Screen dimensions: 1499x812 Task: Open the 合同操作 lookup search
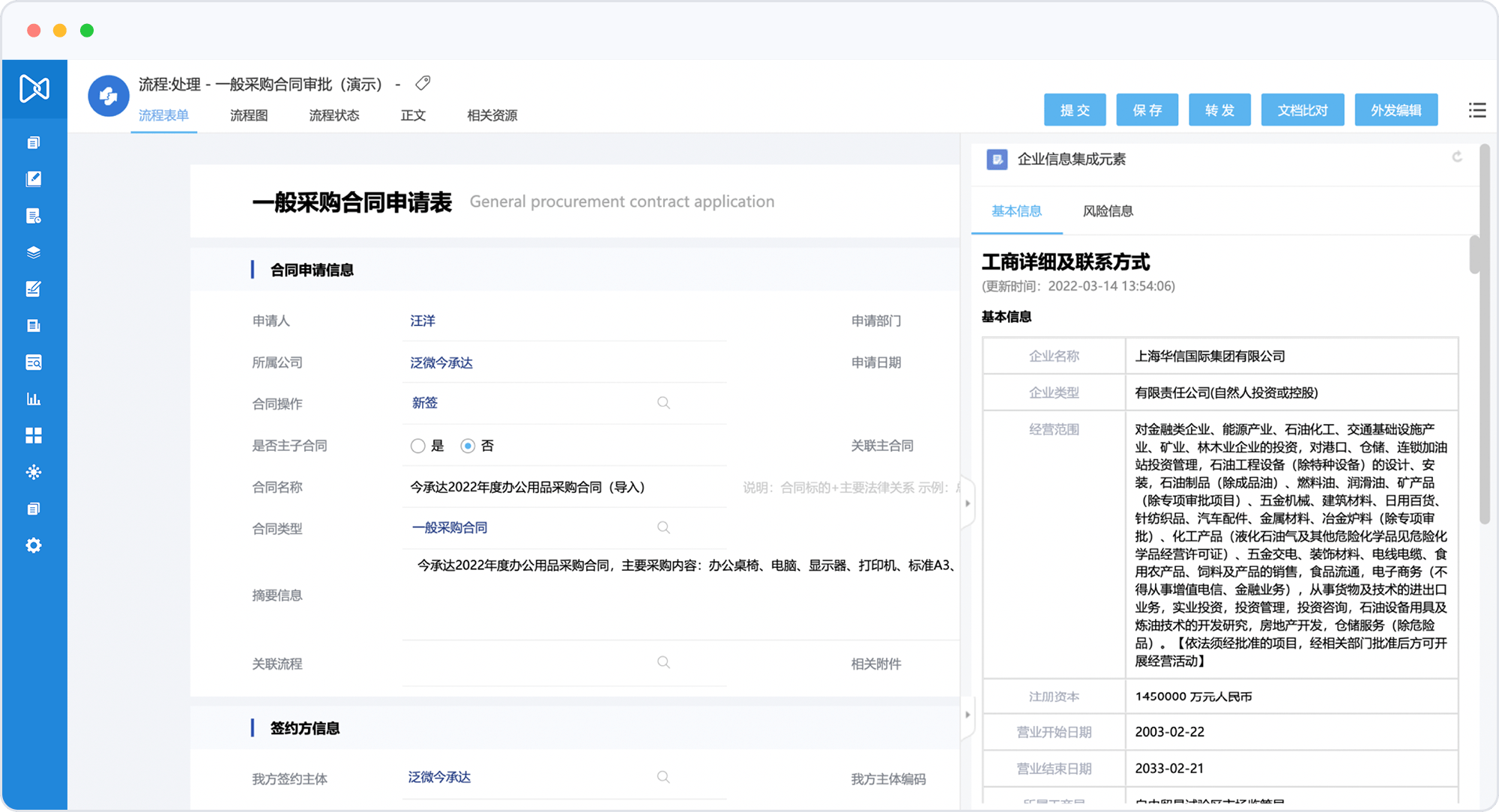(x=663, y=403)
